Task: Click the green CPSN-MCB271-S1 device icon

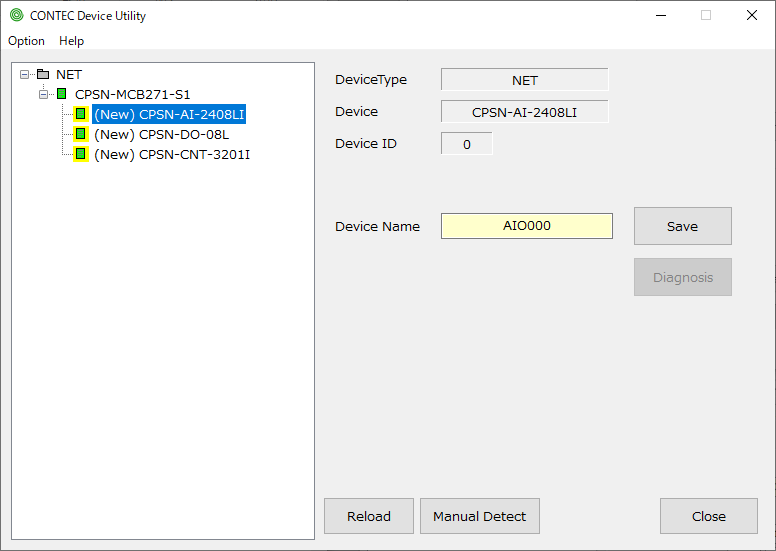Action: point(62,94)
